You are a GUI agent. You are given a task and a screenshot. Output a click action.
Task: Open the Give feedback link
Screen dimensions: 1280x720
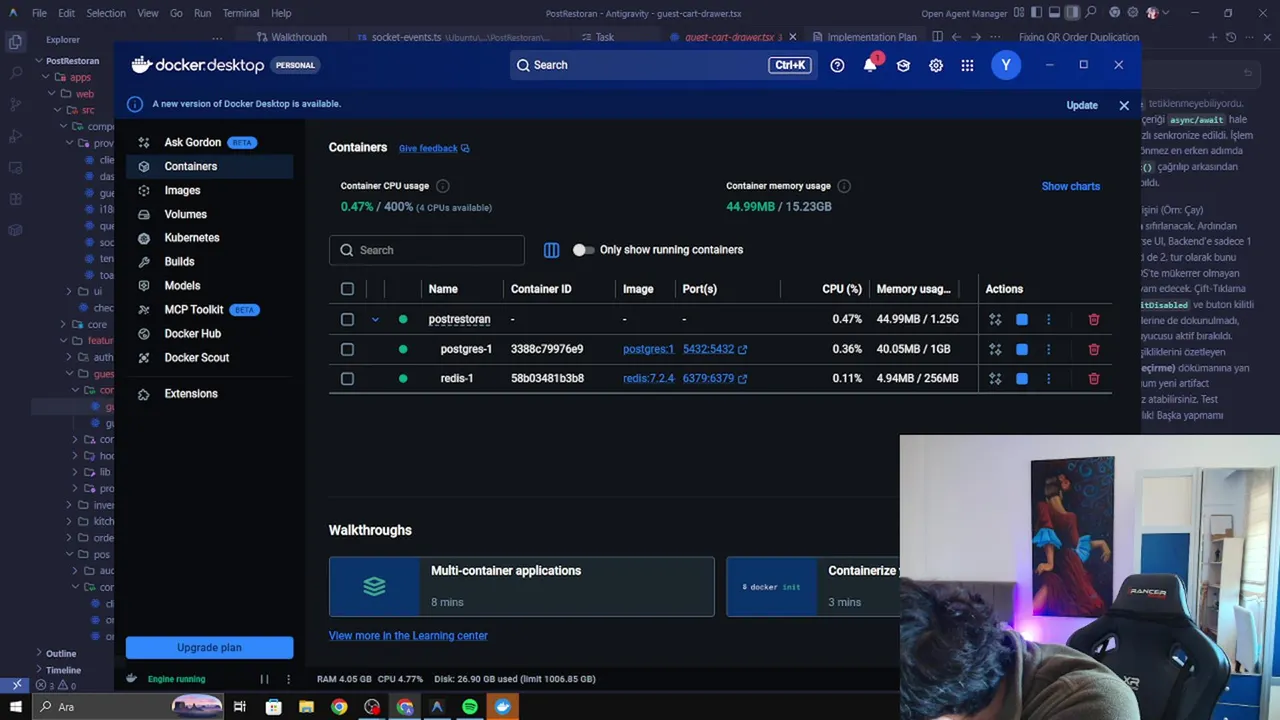coord(434,148)
